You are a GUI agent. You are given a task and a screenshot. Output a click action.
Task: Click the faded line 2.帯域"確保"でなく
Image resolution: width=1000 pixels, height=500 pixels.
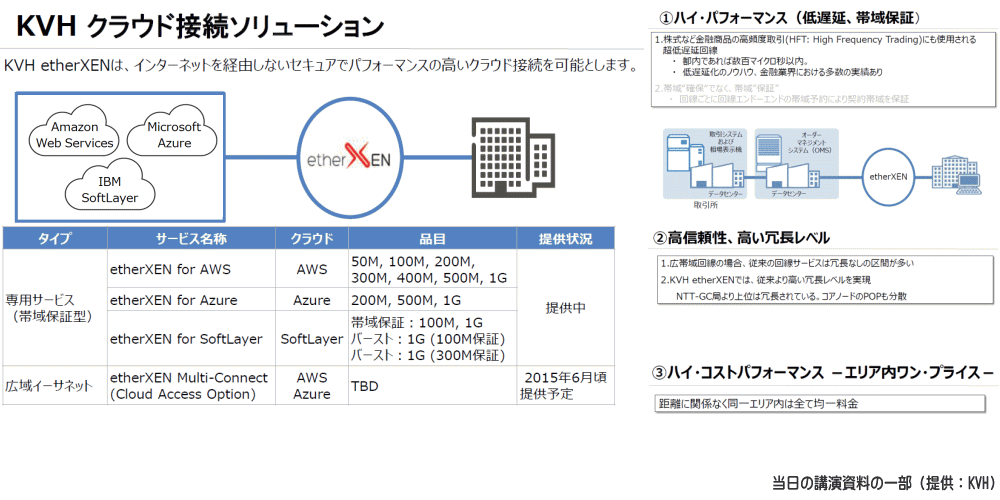tap(719, 88)
